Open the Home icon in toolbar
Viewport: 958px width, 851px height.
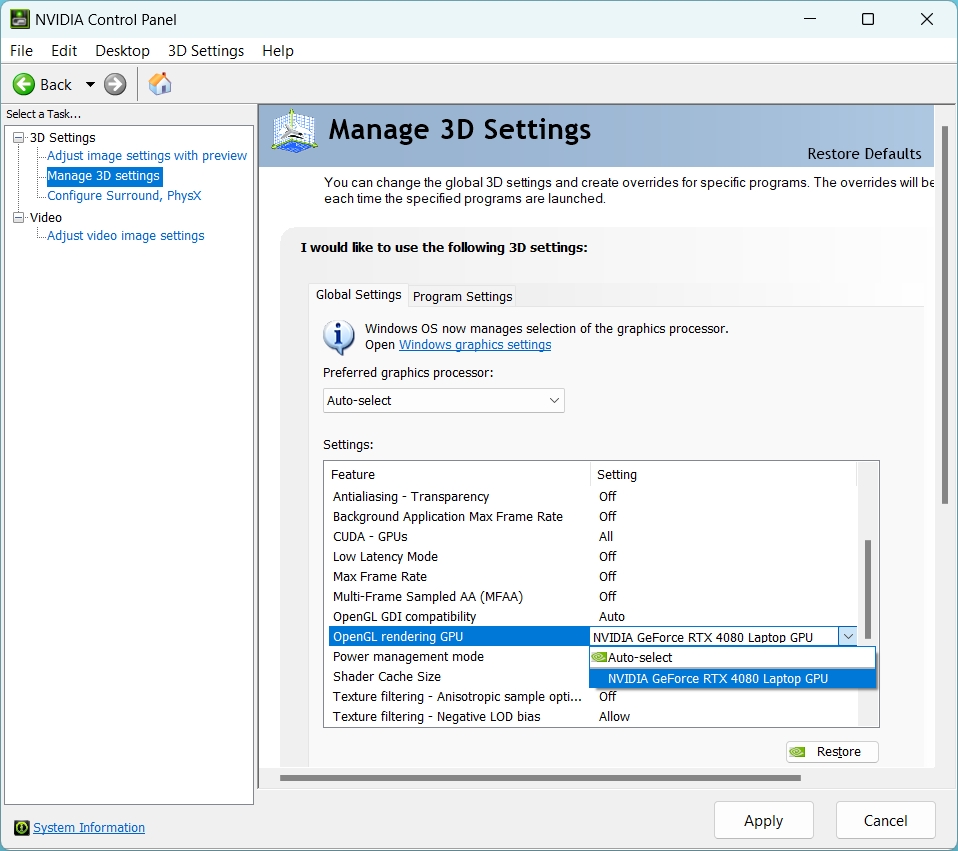[x=160, y=84]
